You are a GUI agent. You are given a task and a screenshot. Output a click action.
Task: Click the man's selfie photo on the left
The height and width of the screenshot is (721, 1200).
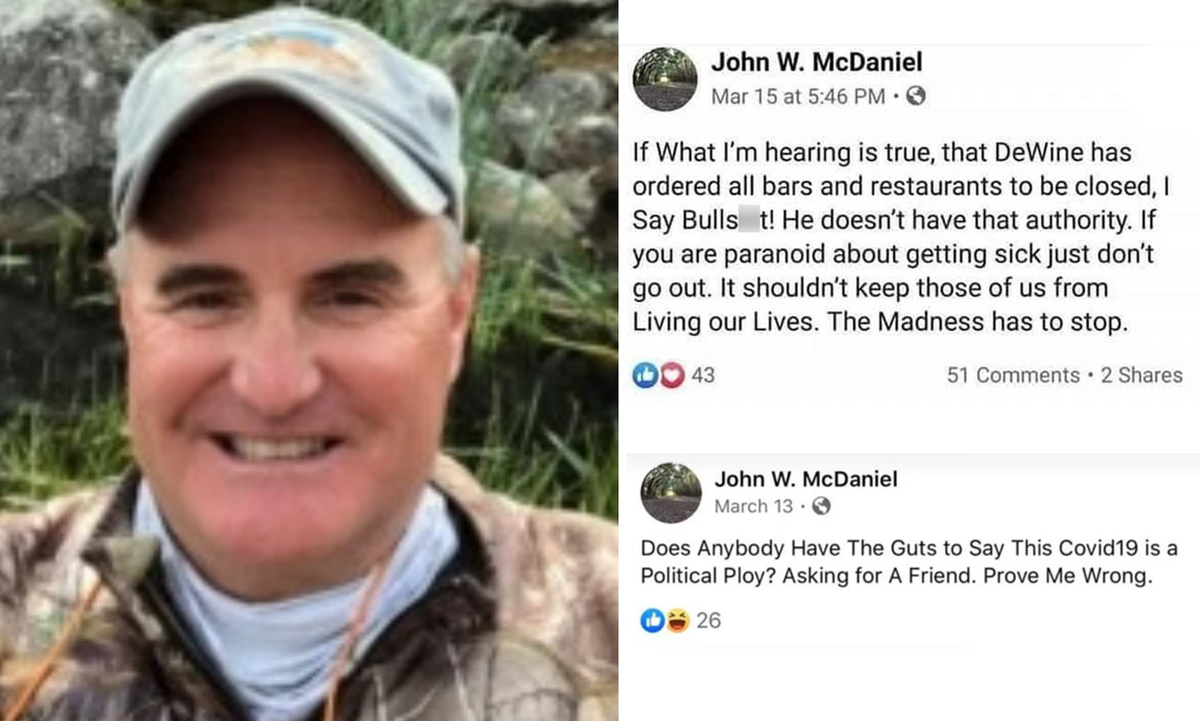coord(309,360)
